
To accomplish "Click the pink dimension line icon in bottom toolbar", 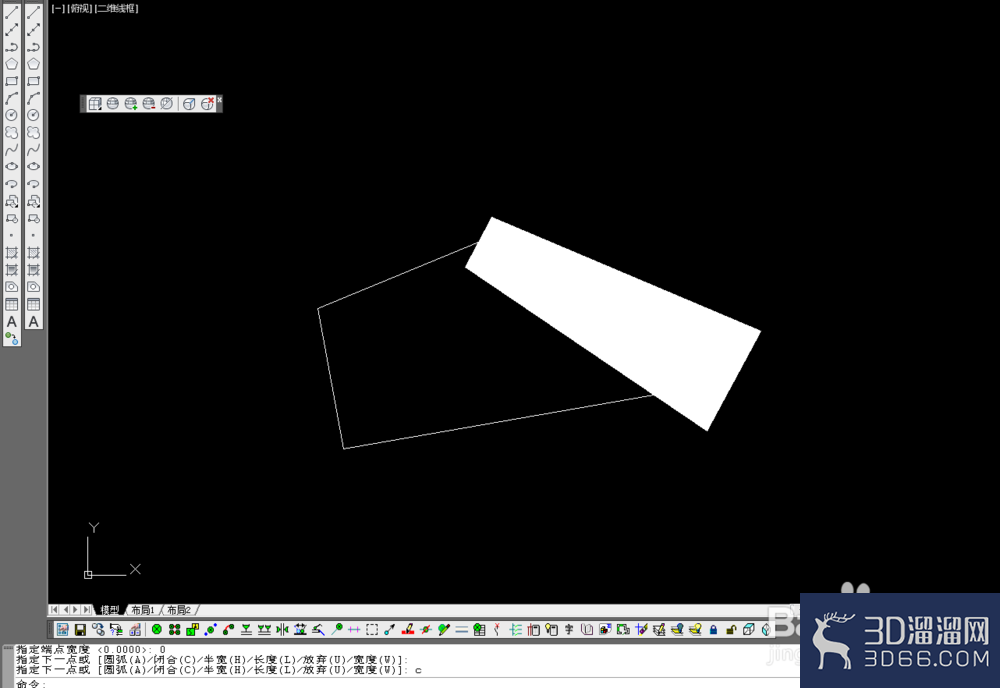I will 354,630.
